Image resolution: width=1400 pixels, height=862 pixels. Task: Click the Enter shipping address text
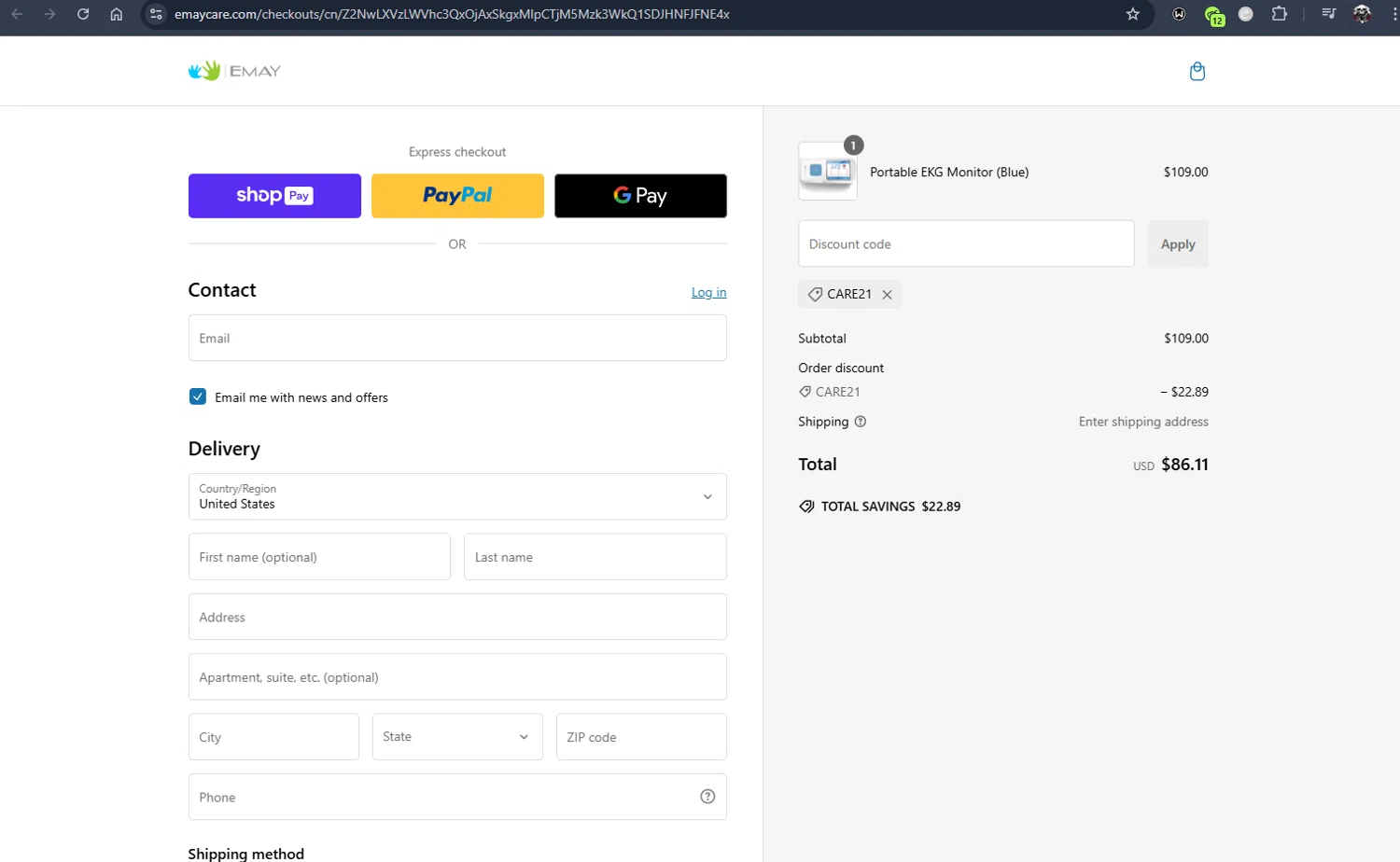point(1143,422)
